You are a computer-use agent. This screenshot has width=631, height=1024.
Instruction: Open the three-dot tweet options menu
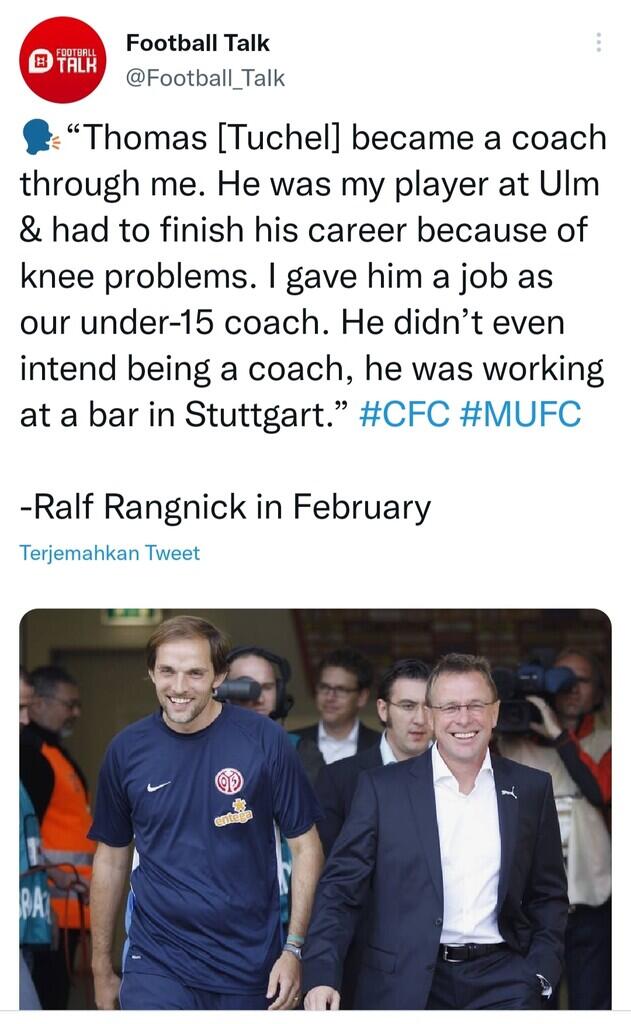coord(599,42)
